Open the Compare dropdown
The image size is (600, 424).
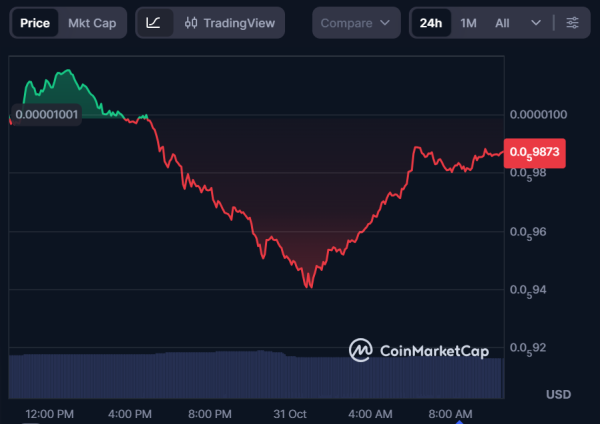click(355, 23)
